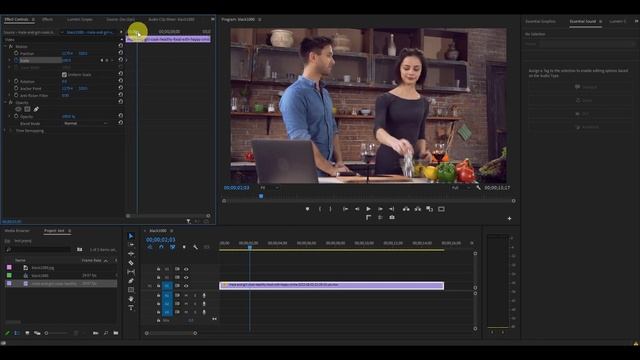Select the Slip tool

131,272
